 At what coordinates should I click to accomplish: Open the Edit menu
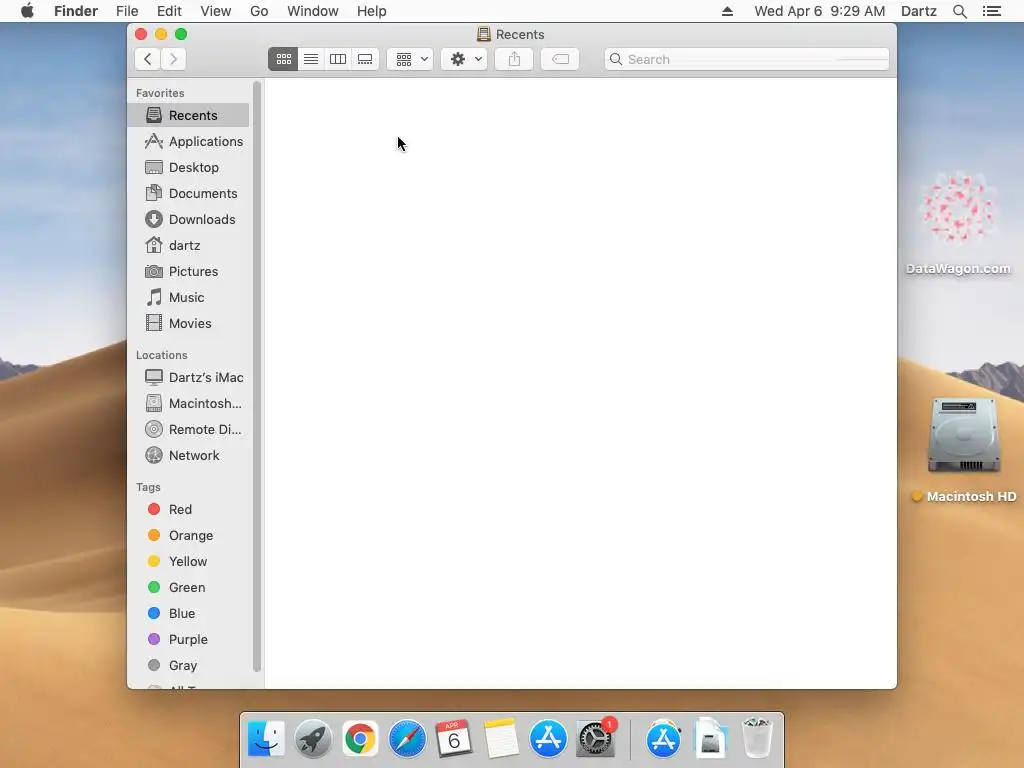[169, 11]
